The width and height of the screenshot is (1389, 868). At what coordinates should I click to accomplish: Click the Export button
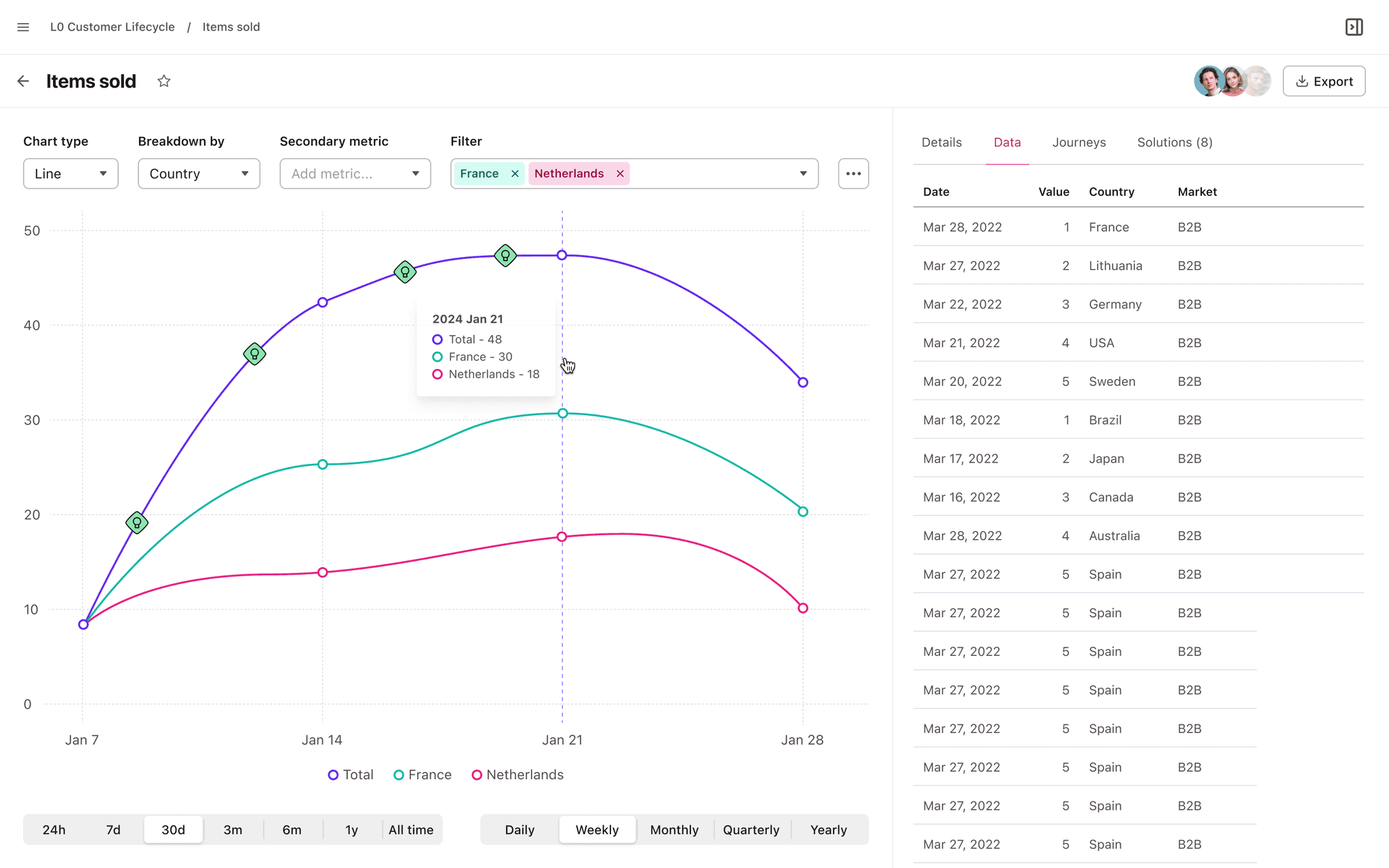1324,81
